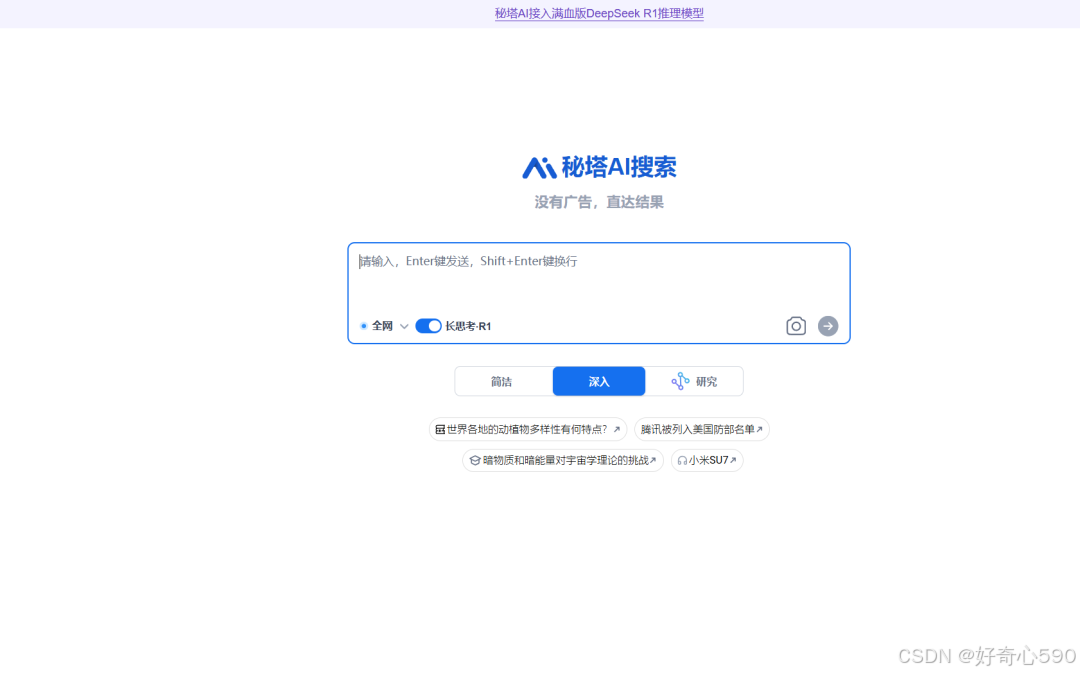Open the DeepSeek R1 announcement link

pyautogui.click(x=599, y=13)
